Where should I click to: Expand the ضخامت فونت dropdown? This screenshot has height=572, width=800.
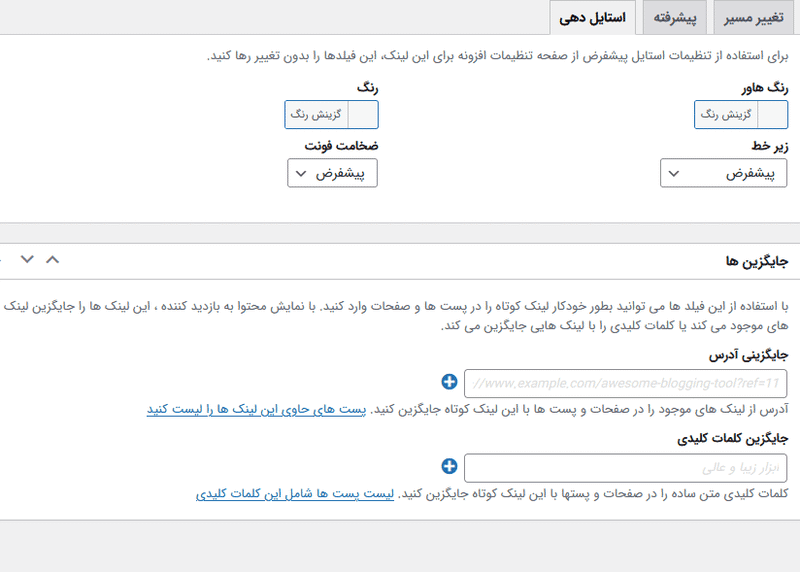pos(332,173)
